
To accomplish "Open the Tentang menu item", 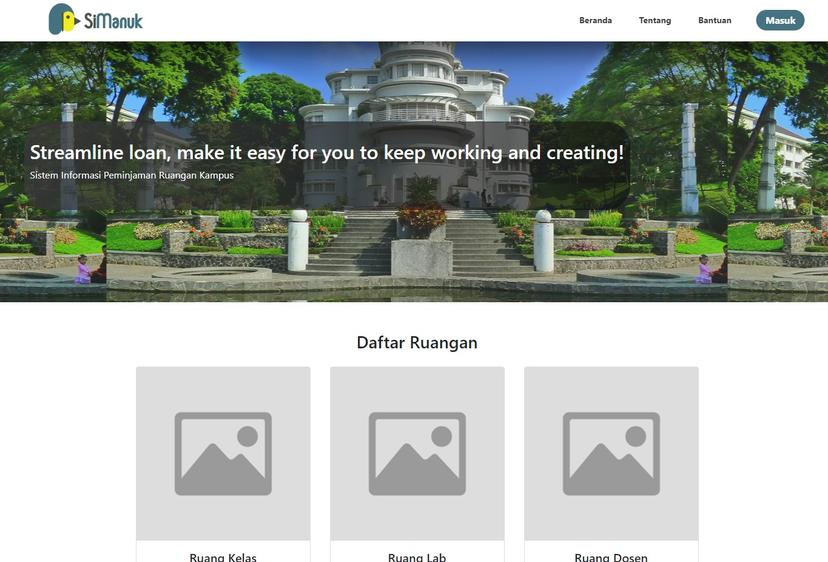I will coord(655,20).
